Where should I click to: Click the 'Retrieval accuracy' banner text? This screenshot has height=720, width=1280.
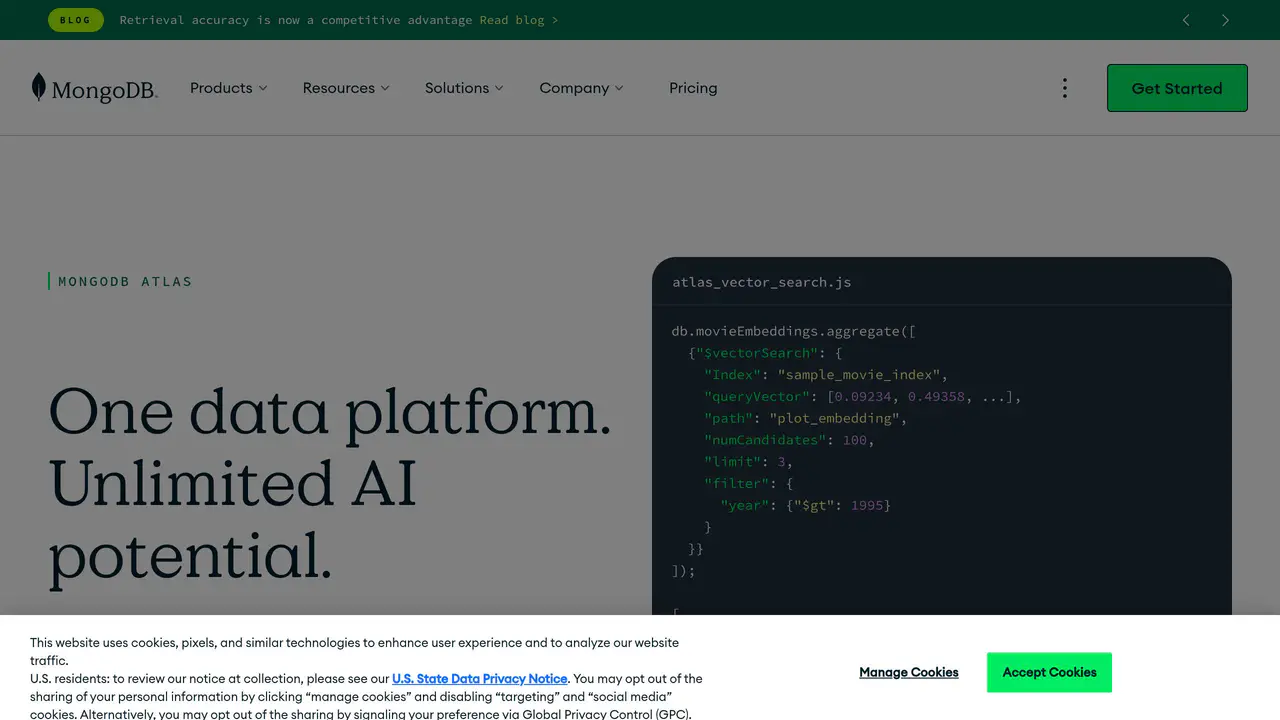(x=295, y=20)
